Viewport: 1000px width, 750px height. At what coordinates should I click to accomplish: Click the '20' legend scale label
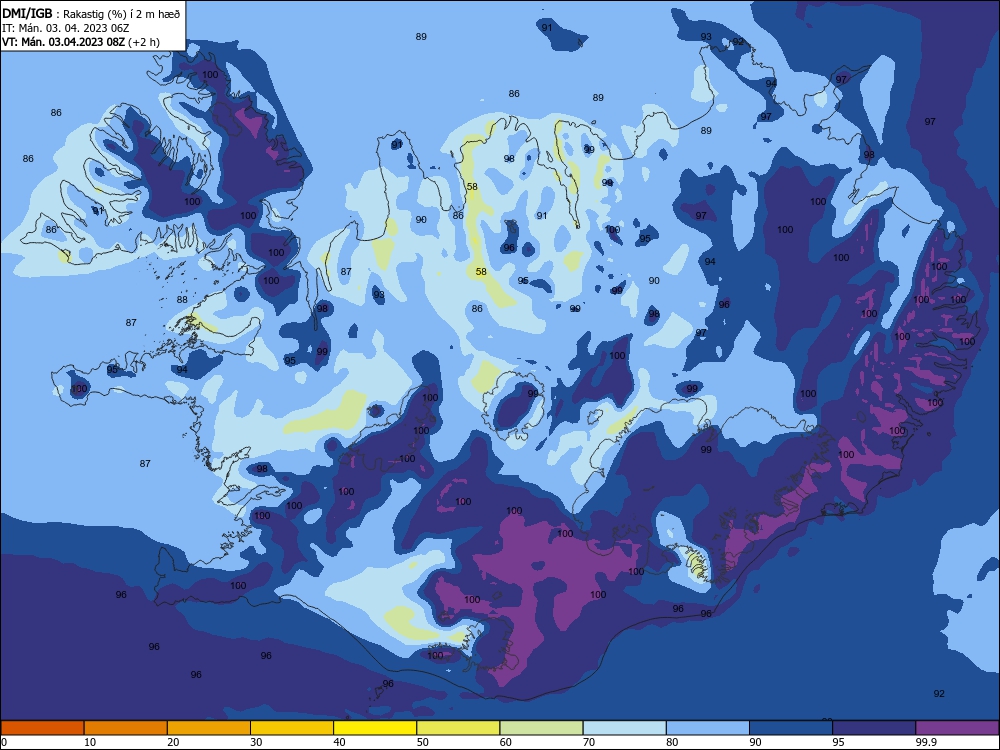tap(173, 742)
